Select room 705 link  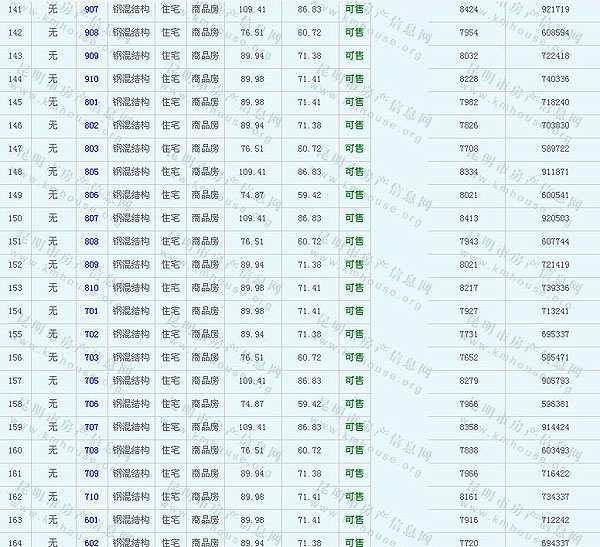tap(91, 381)
